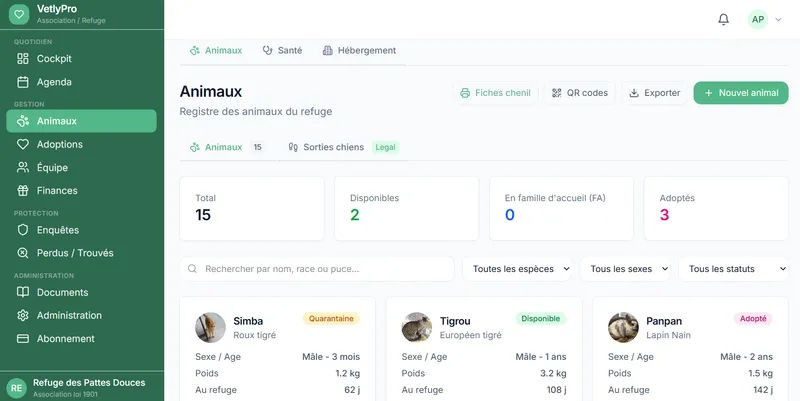
Task: Click the VetlyPro heart logo icon
Action: (x=19, y=14)
